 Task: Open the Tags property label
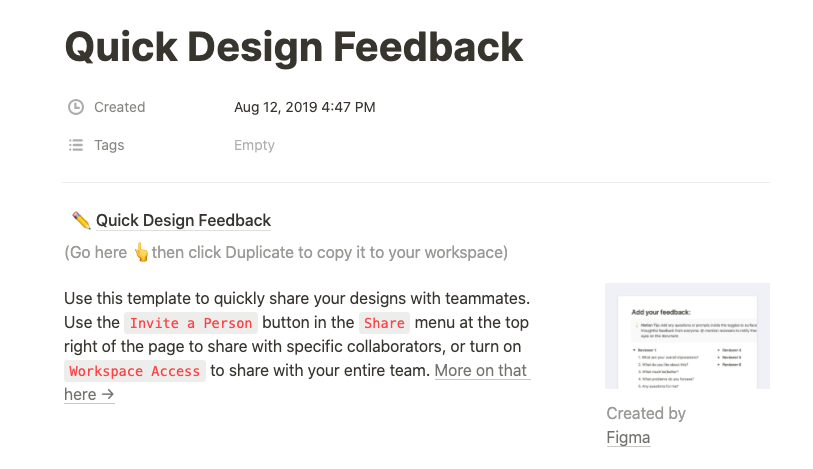(109, 145)
